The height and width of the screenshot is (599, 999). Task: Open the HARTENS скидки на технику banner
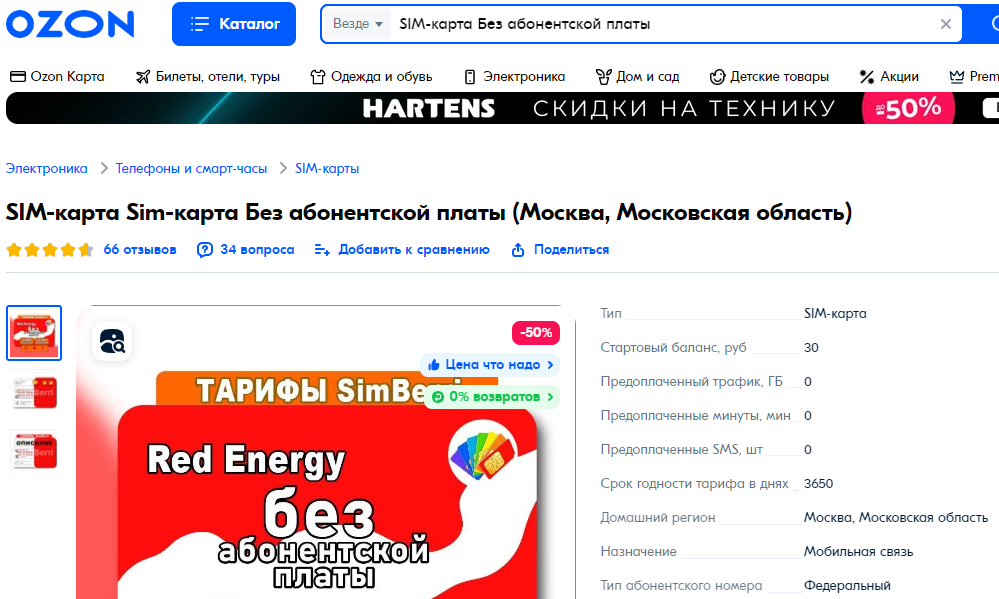pos(502,108)
